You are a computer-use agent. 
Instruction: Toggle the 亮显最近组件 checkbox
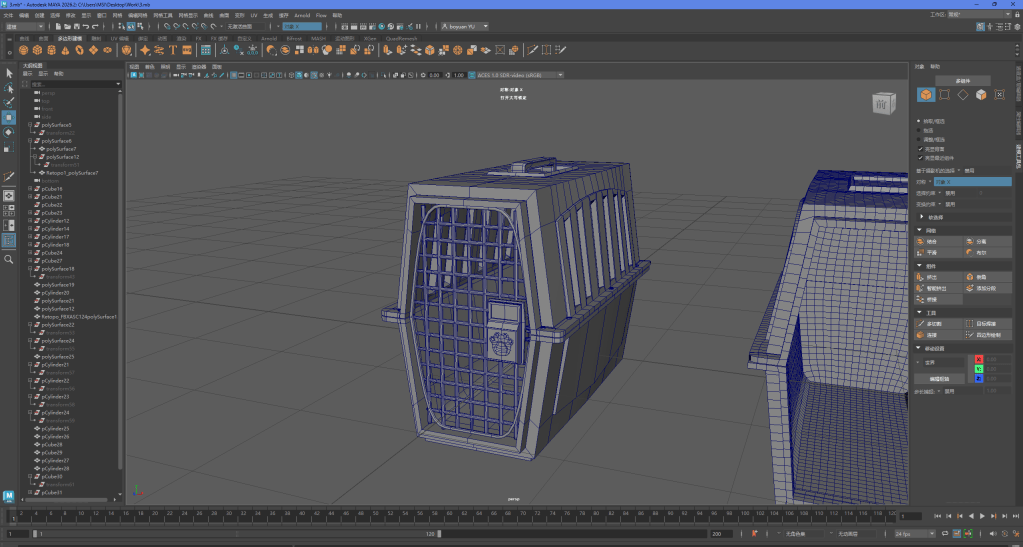coord(920,157)
